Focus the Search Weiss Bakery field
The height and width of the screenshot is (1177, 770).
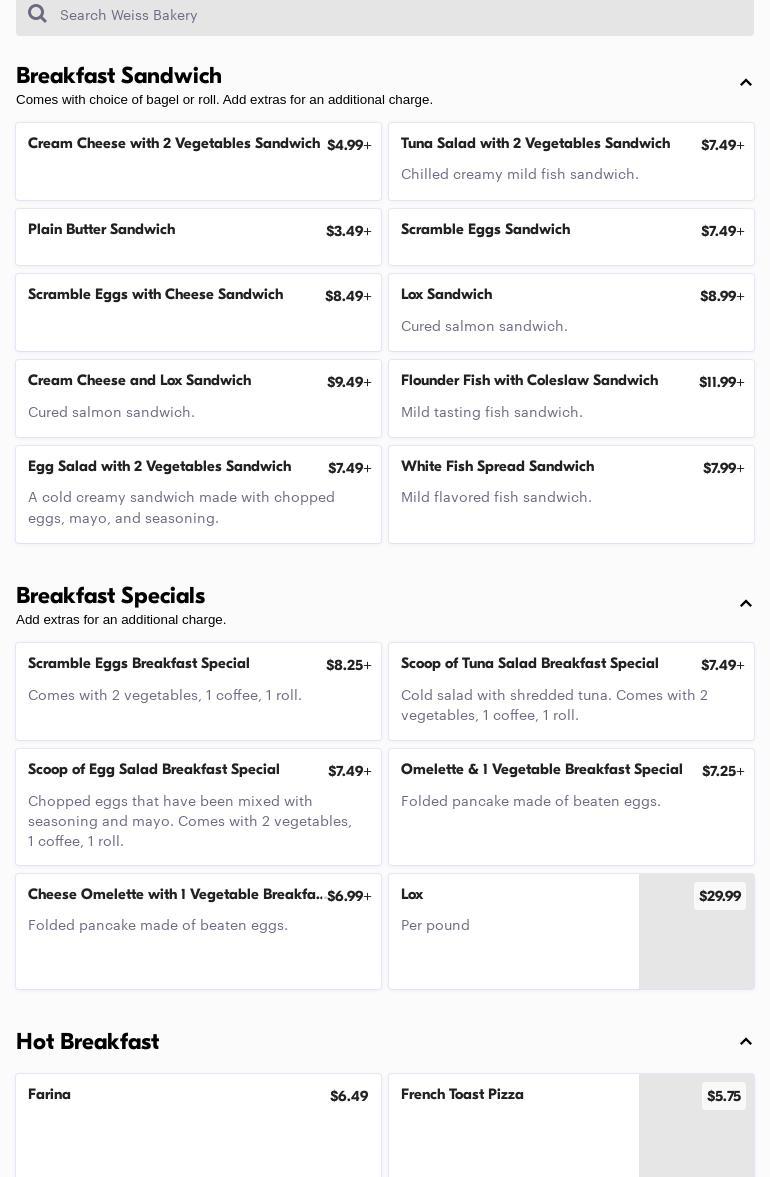click(385, 15)
